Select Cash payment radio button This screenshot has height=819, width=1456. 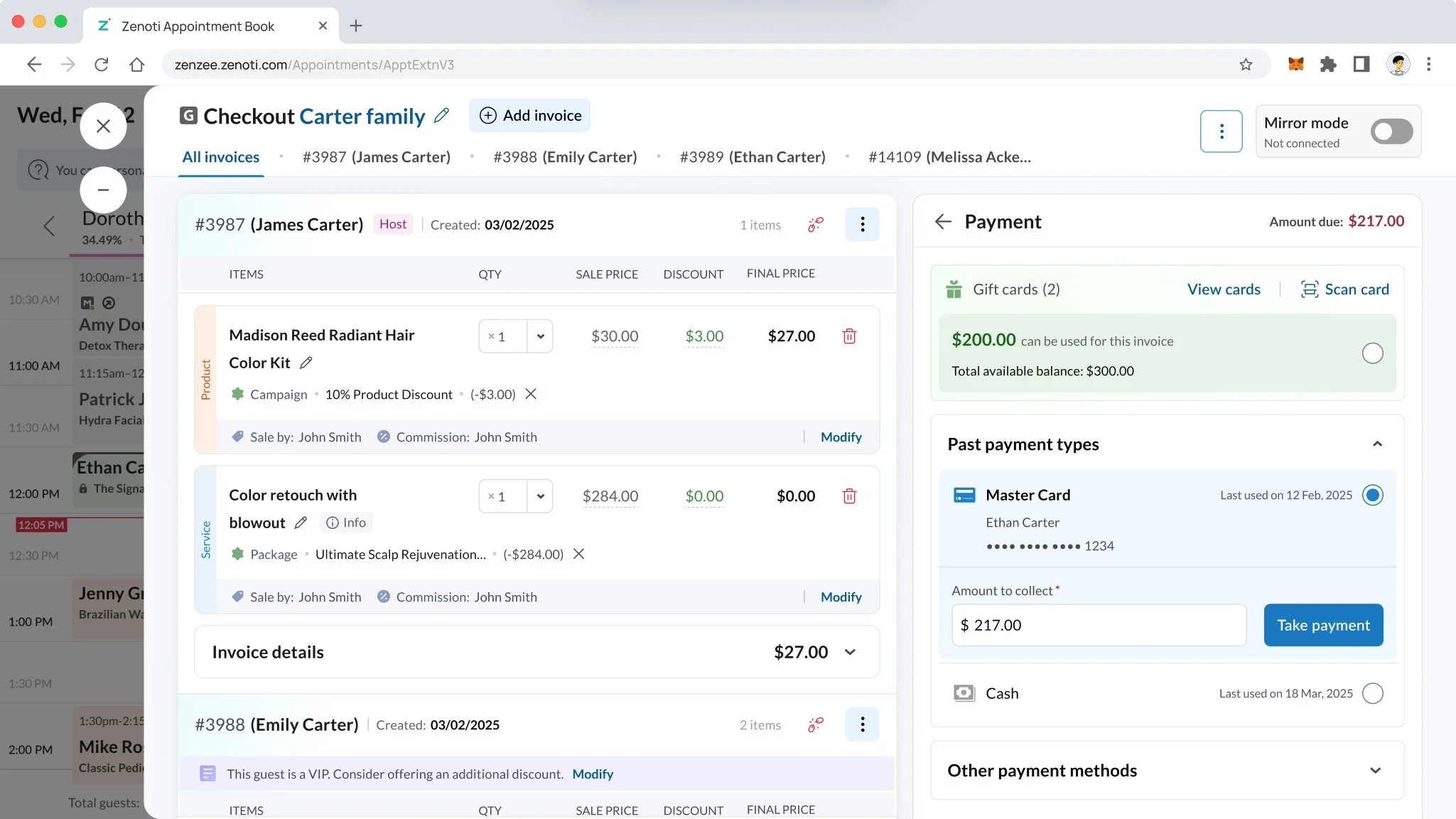pyautogui.click(x=1372, y=693)
